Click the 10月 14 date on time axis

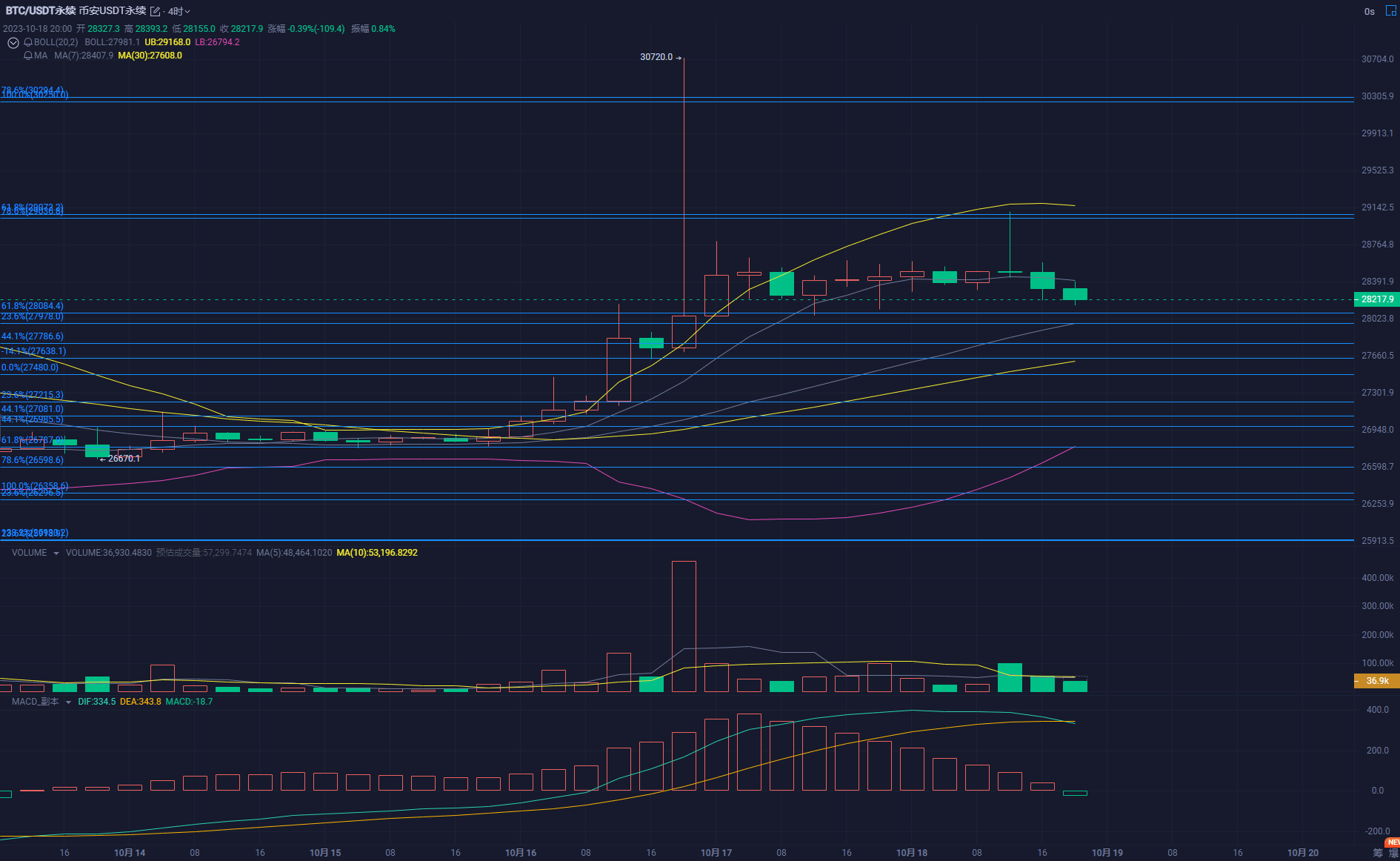coord(130,853)
